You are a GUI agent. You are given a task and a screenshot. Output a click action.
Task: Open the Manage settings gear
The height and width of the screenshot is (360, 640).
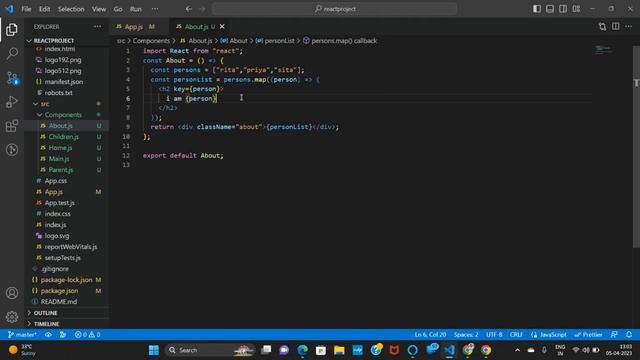[12, 316]
